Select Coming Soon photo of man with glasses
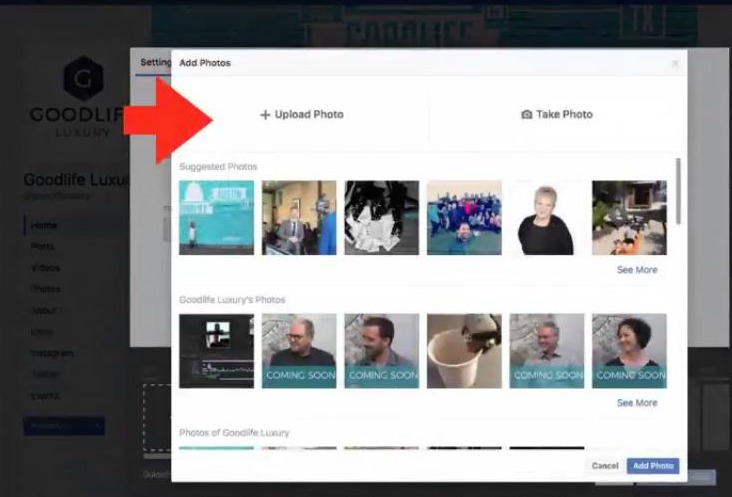 pyautogui.click(x=299, y=351)
